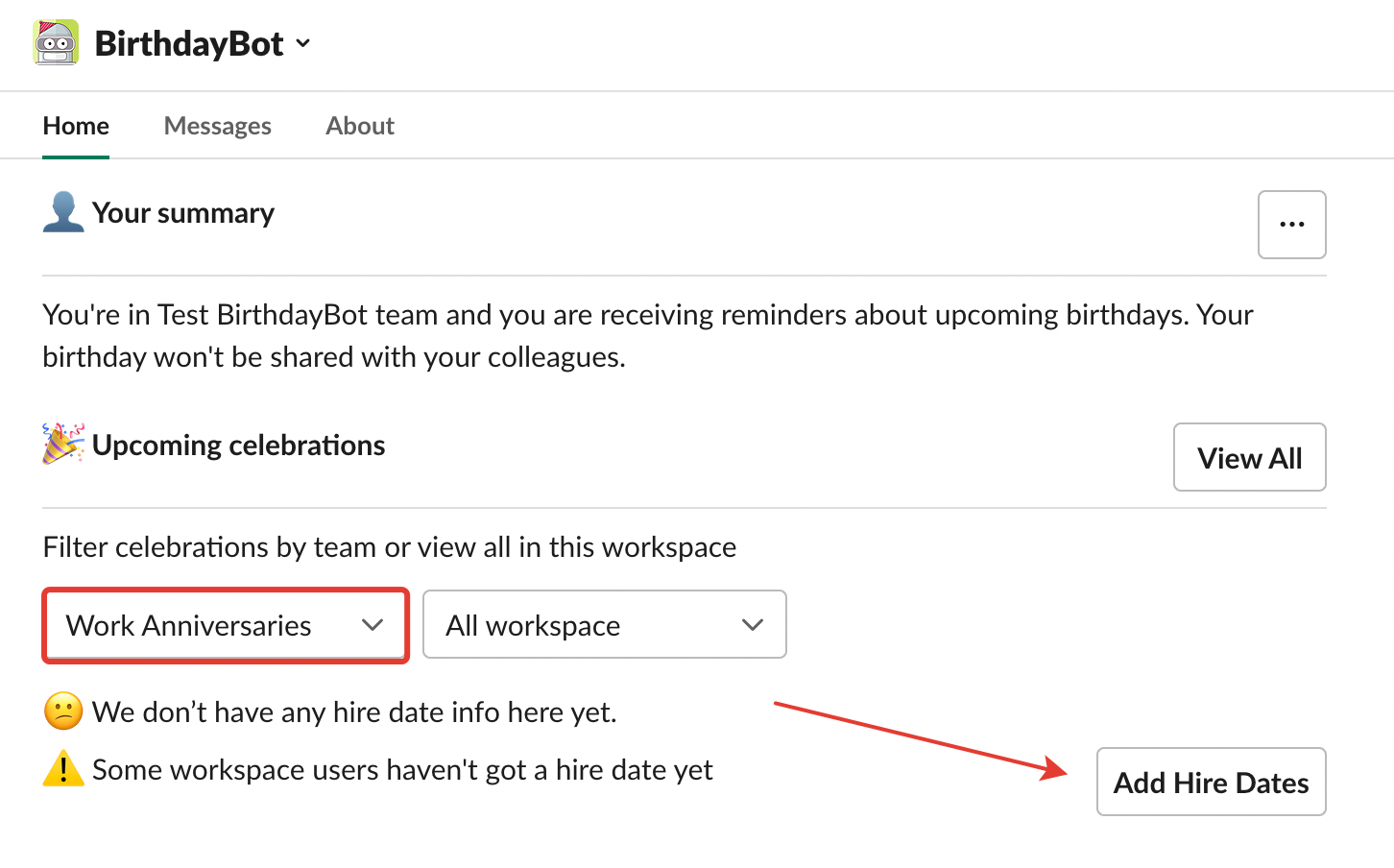The width and height of the screenshot is (1394, 868).
Task: Open the Work Anniversaries dropdown
Action: [x=226, y=625]
